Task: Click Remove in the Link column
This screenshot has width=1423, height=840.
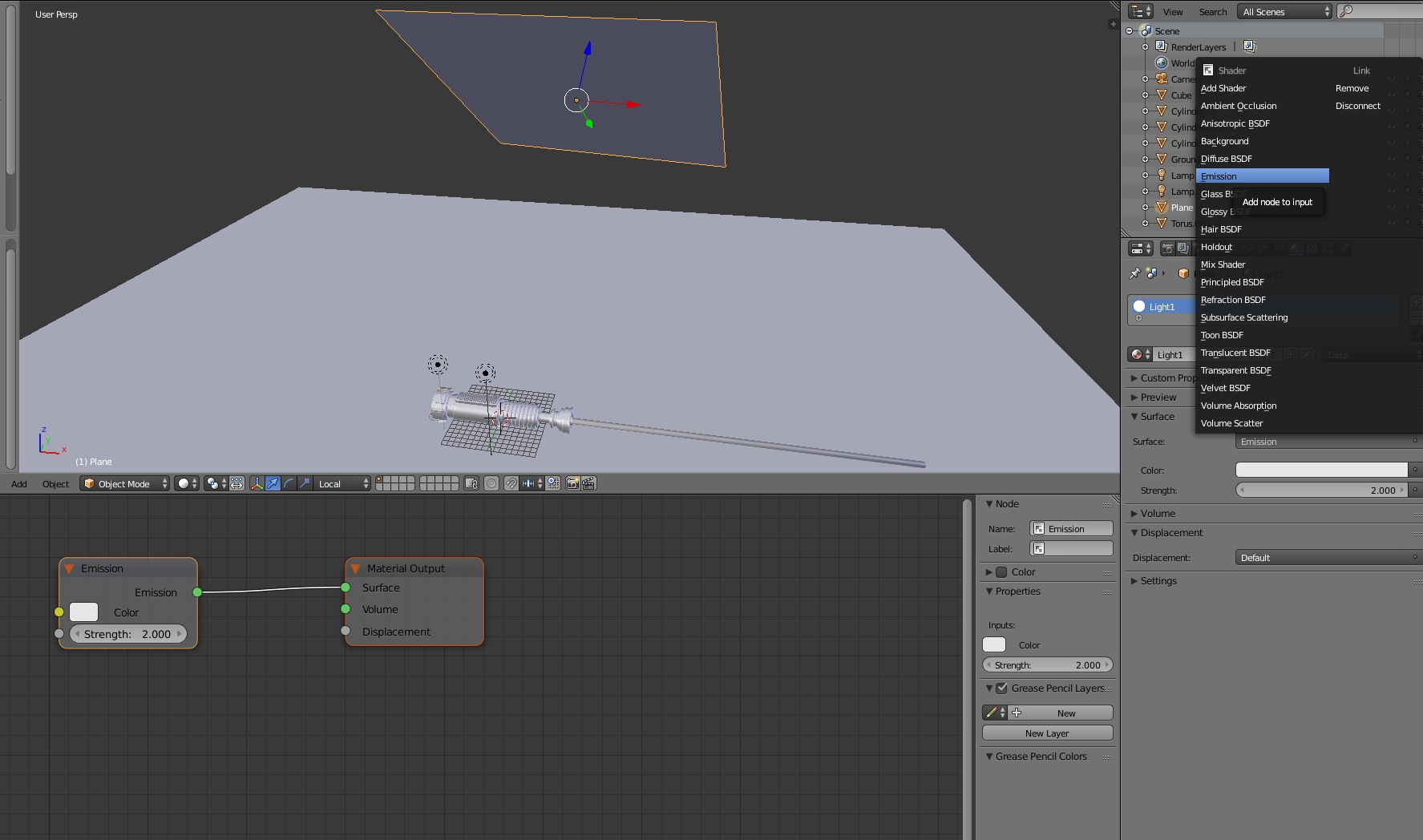Action: pyautogui.click(x=1352, y=88)
